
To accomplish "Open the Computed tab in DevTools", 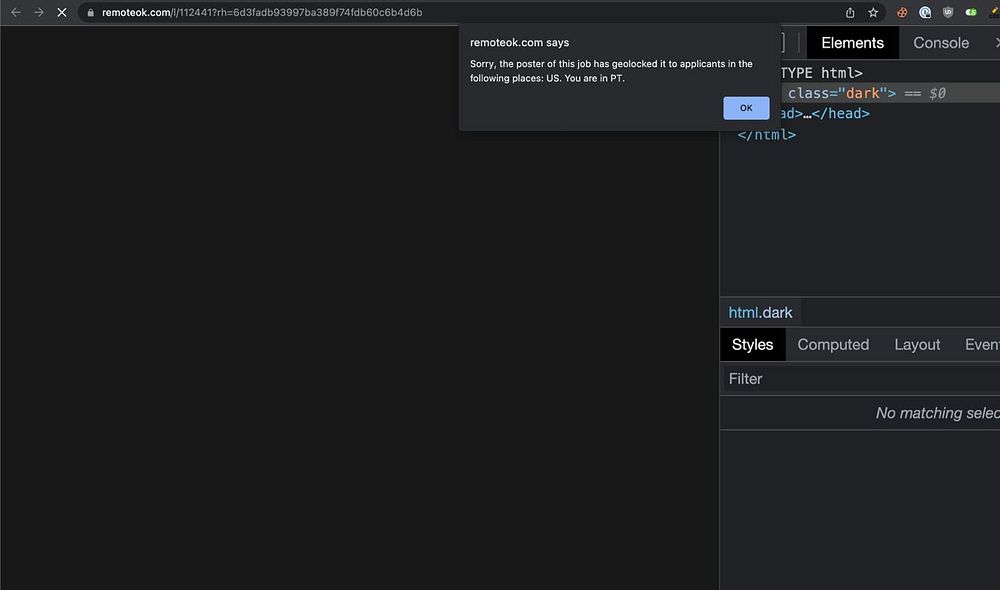I will (x=833, y=344).
